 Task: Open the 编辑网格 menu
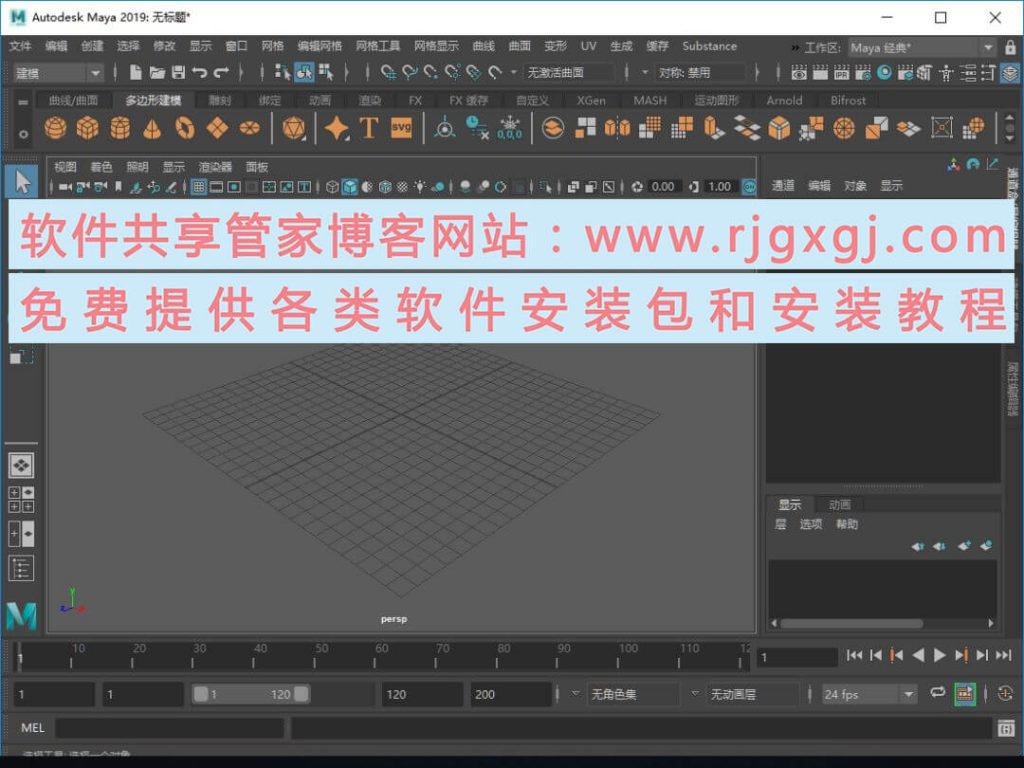tap(319, 46)
